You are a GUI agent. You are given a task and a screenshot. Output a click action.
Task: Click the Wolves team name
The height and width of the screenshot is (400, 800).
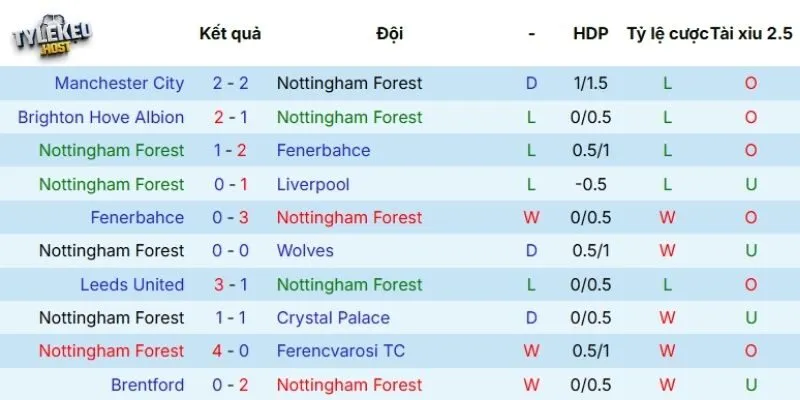point(305,250)
